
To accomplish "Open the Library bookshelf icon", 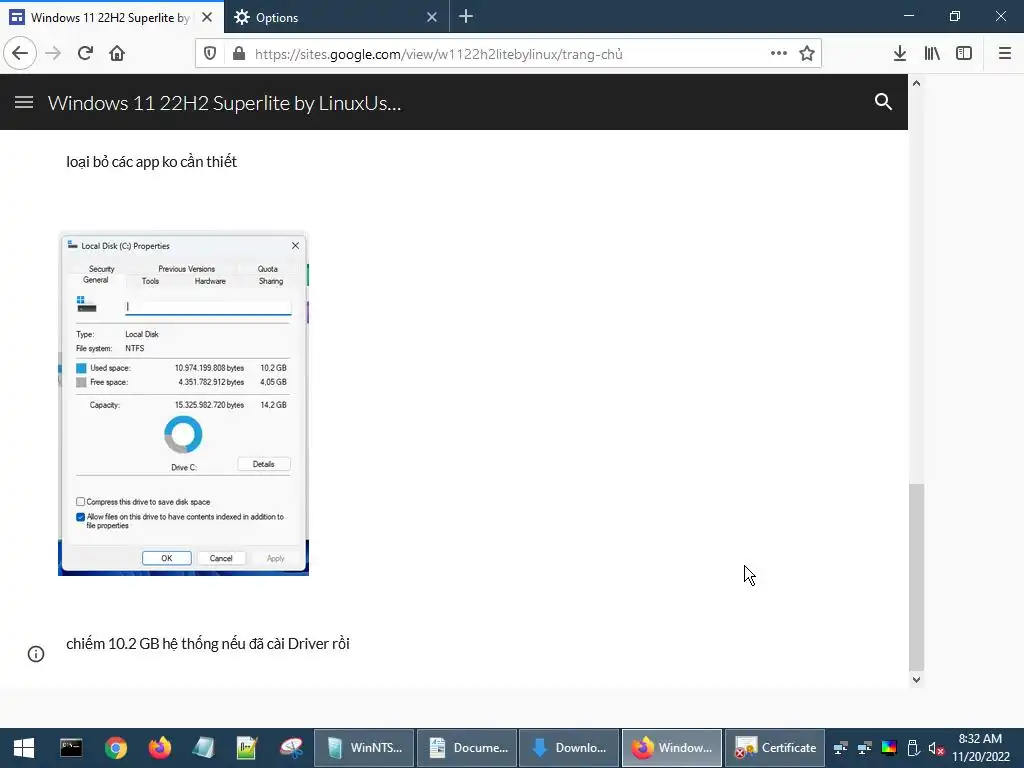I will 932,54.
